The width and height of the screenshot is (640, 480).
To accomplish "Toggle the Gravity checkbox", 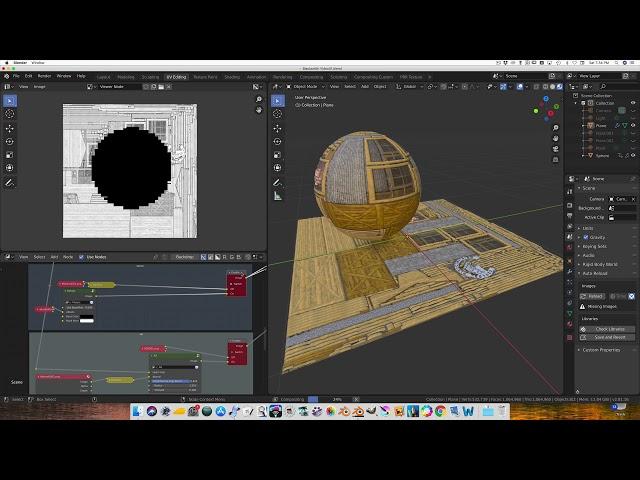I will click(586, 237).
